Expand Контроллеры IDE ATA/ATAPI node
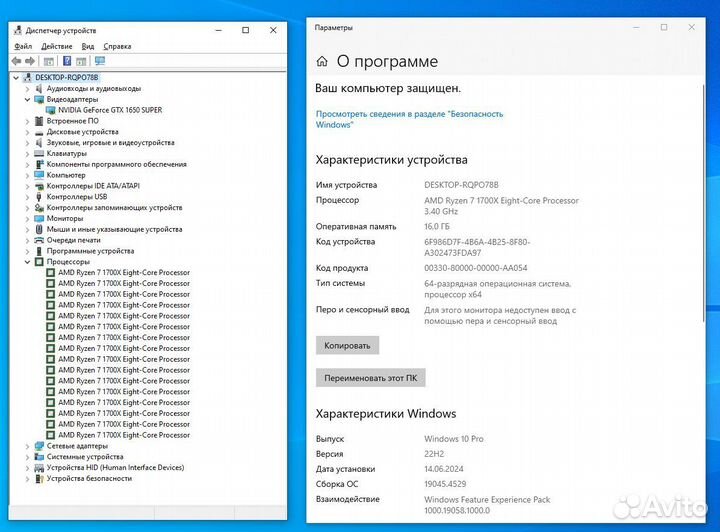The height and width of the screenshot is (532, 720). (x=28, y=186)
